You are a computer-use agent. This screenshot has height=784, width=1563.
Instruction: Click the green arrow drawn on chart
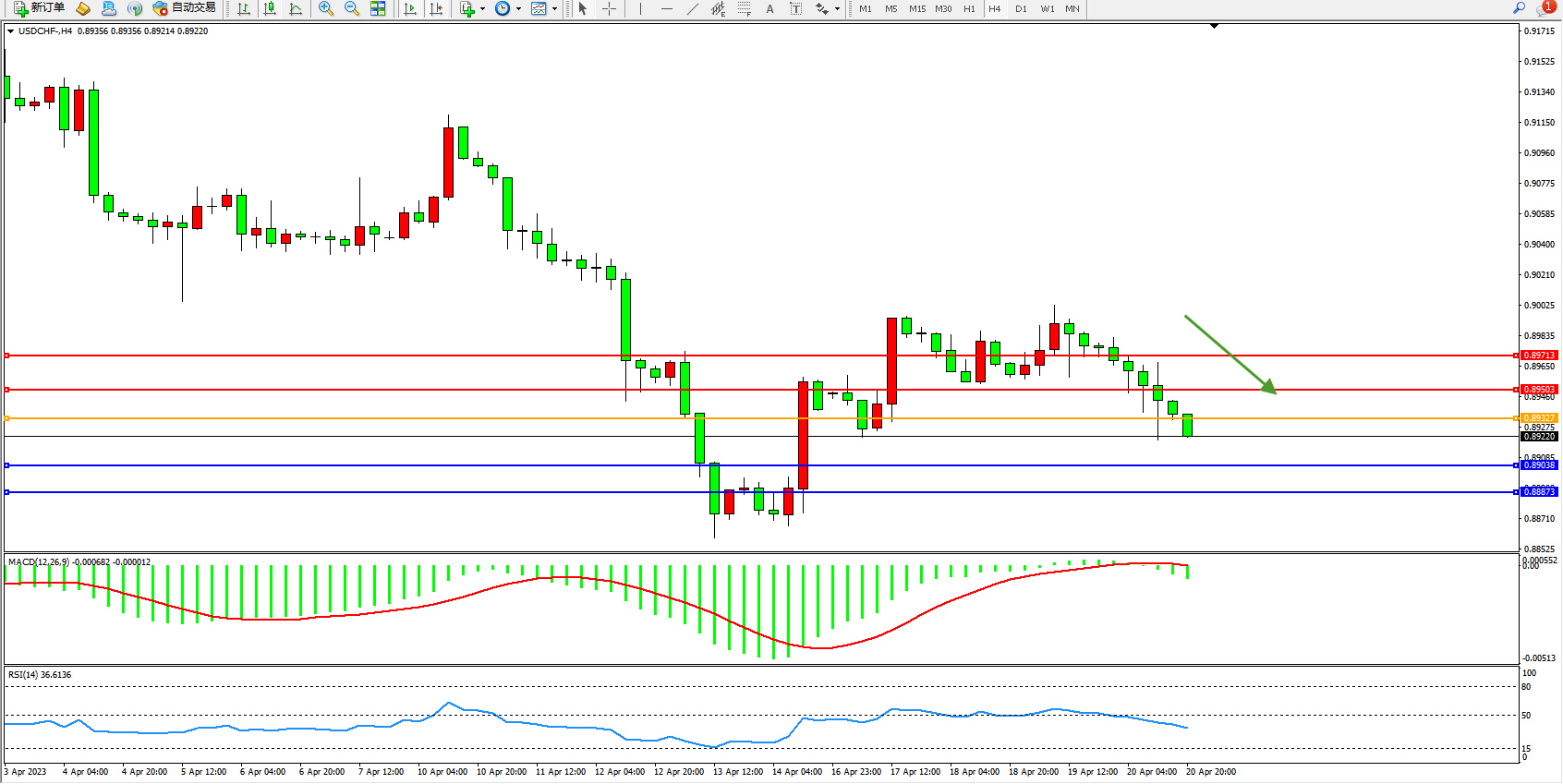pyautogui.click(x=1230, y=355)
